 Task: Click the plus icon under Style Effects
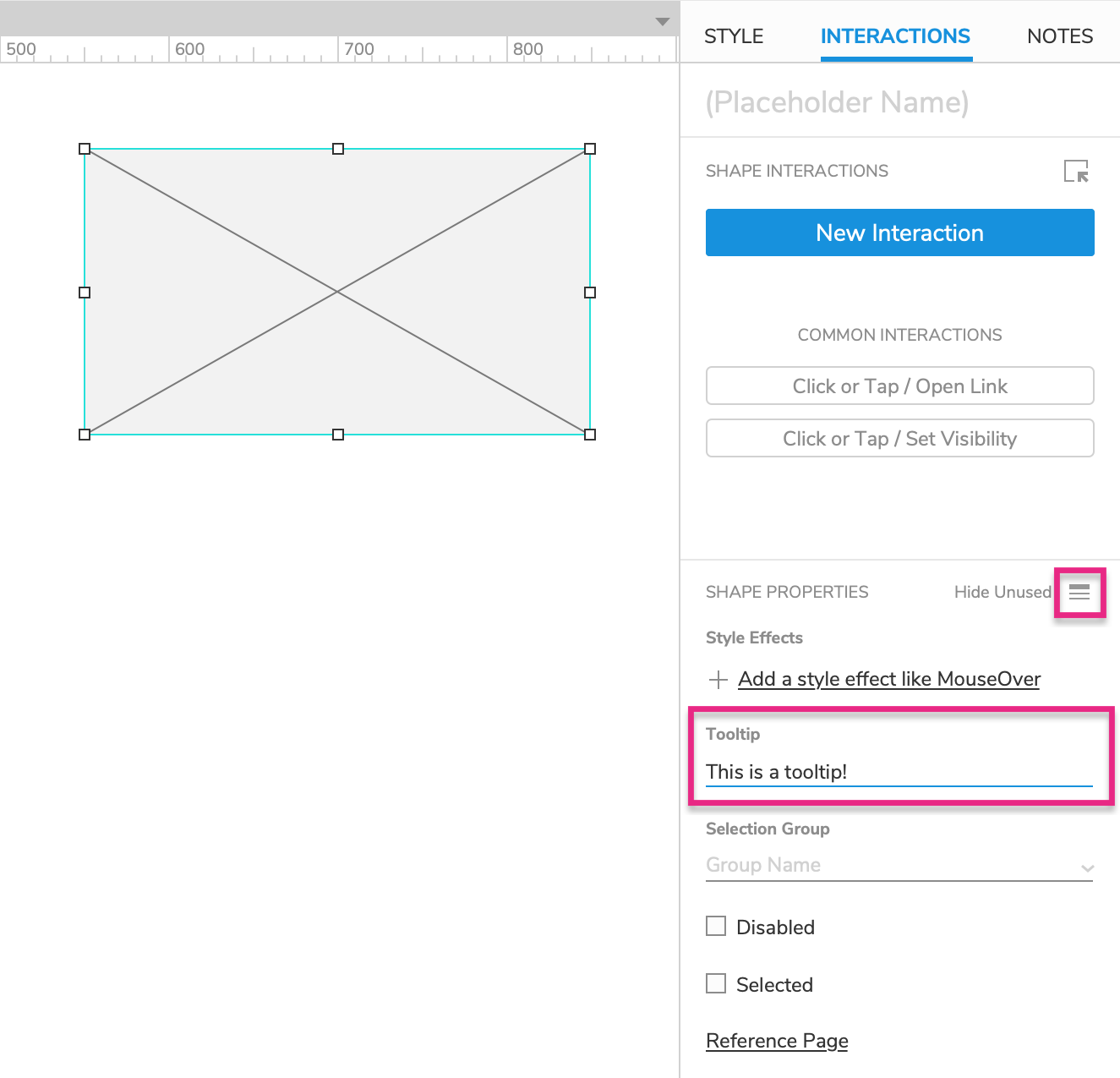point(718,680)
